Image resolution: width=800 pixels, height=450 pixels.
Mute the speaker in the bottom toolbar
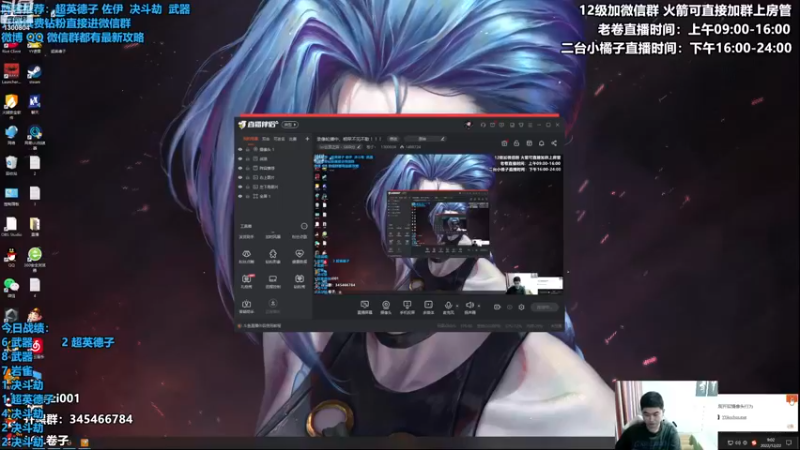click(470, 308)
